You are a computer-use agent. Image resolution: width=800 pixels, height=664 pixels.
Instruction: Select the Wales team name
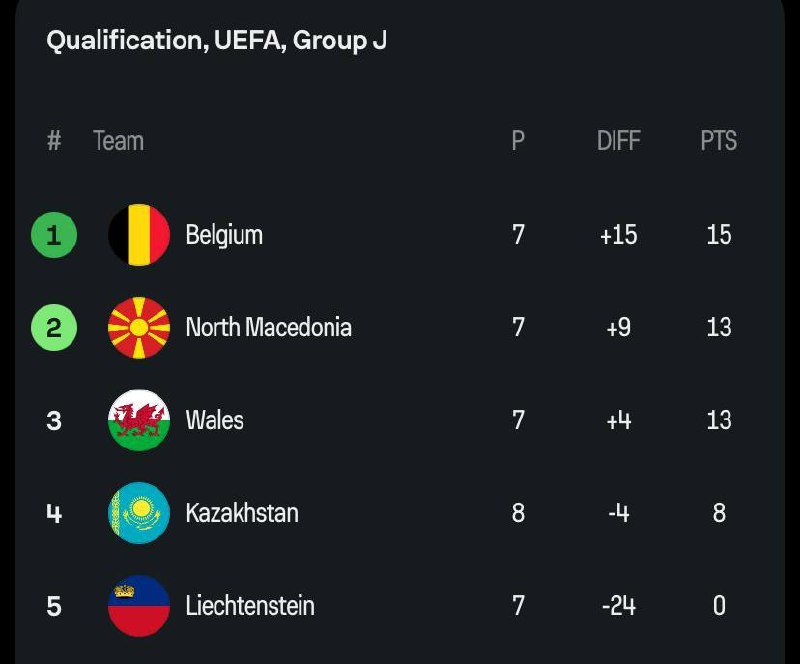click(x=214, y=420)
